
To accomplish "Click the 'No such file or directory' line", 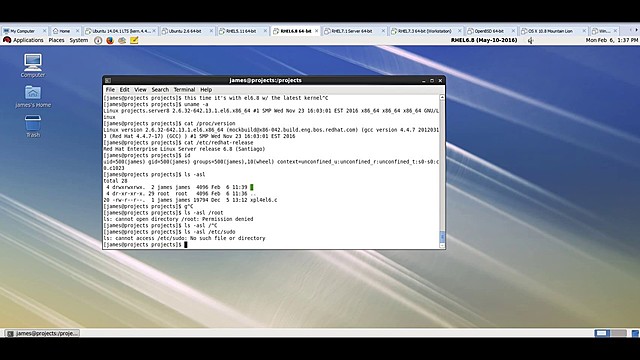I will click(184, 238).
